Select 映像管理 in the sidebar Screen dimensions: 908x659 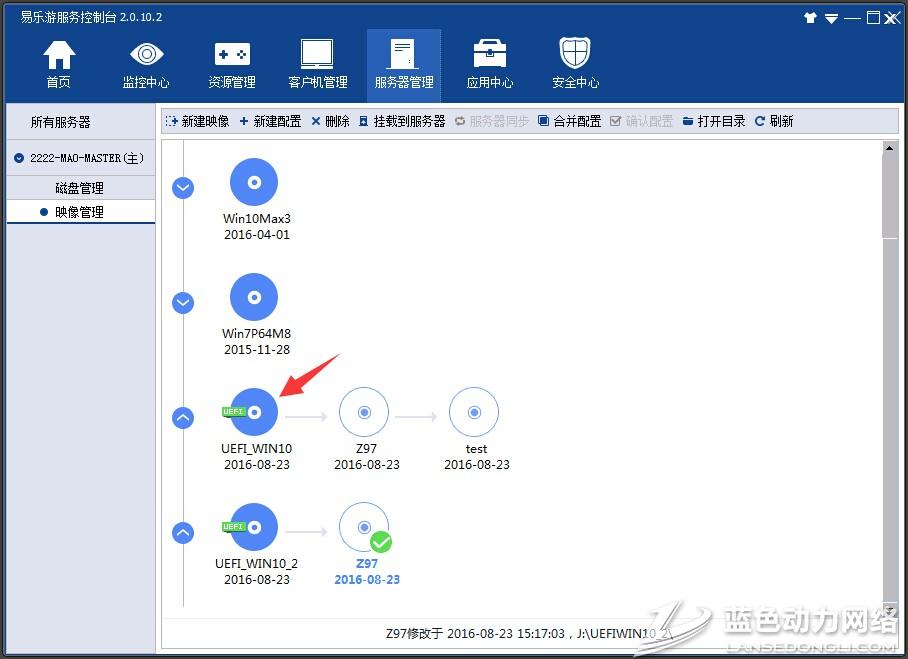[79, 212]
